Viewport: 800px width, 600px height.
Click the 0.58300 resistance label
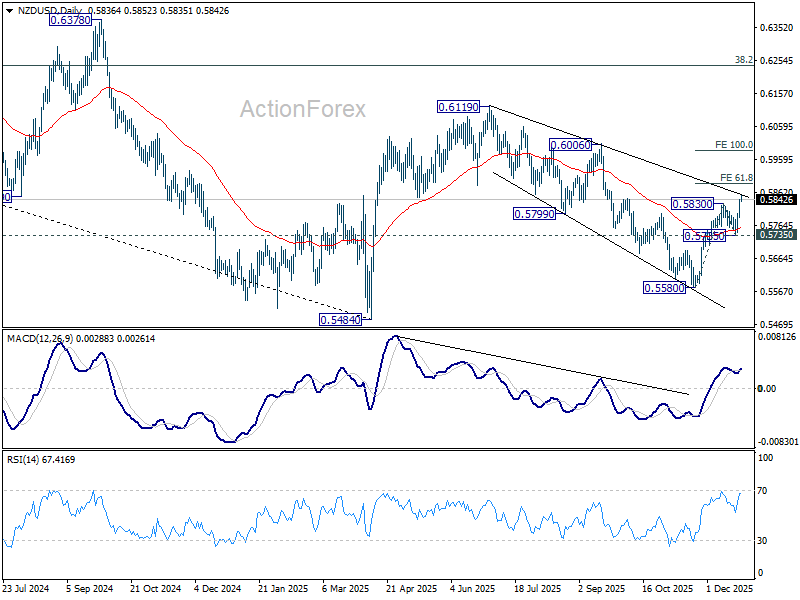coord(692,204)
